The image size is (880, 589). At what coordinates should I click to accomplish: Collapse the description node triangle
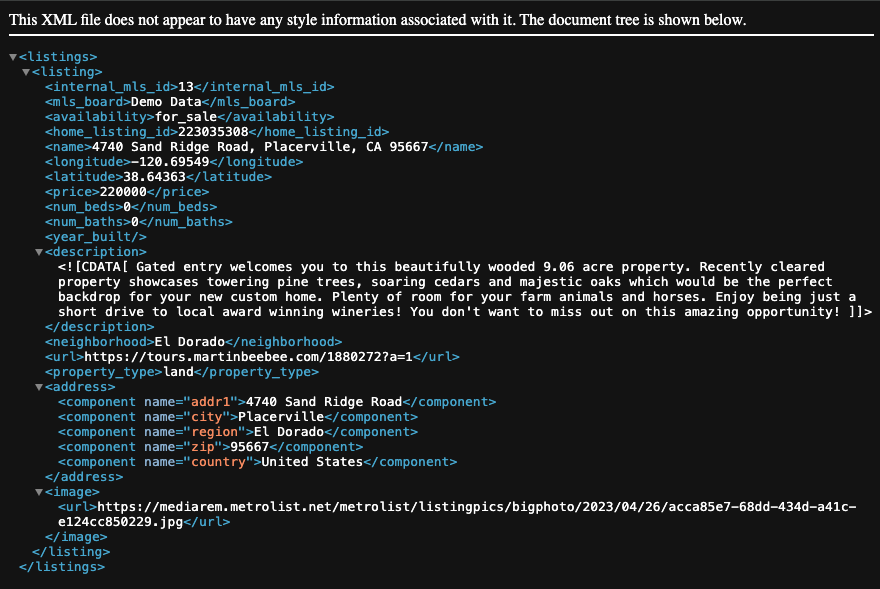pos(39,252)
